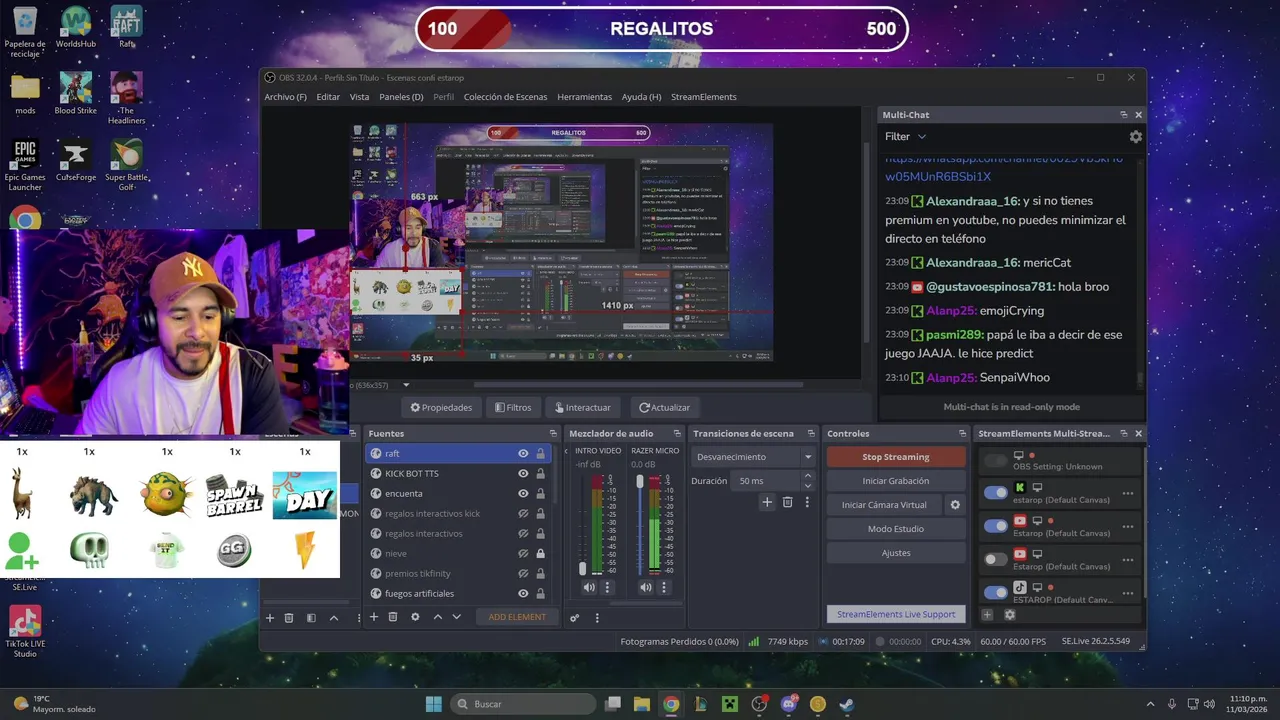Open RAZER MICRO channel options menu
Viewport: 1280px width, 720px height.
point(663,587)
